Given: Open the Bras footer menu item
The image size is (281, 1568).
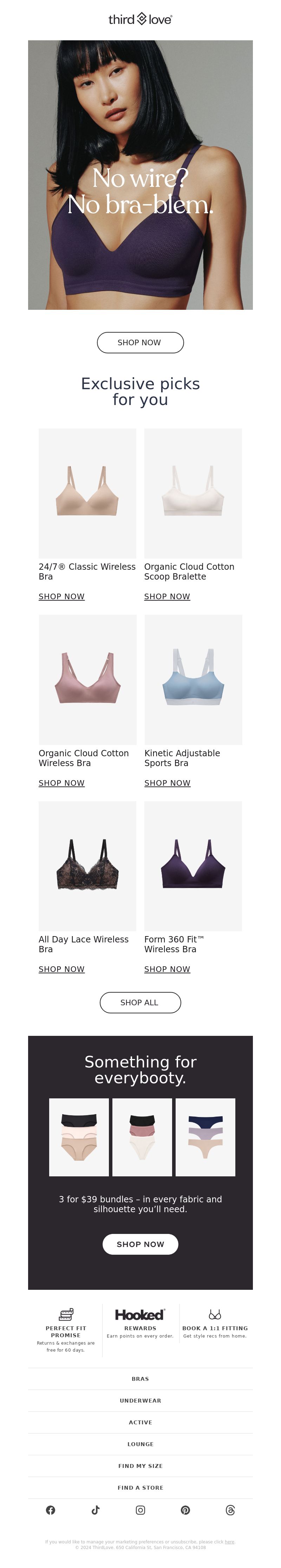Looking at the screenshot, I should [x=140, y=1379].
